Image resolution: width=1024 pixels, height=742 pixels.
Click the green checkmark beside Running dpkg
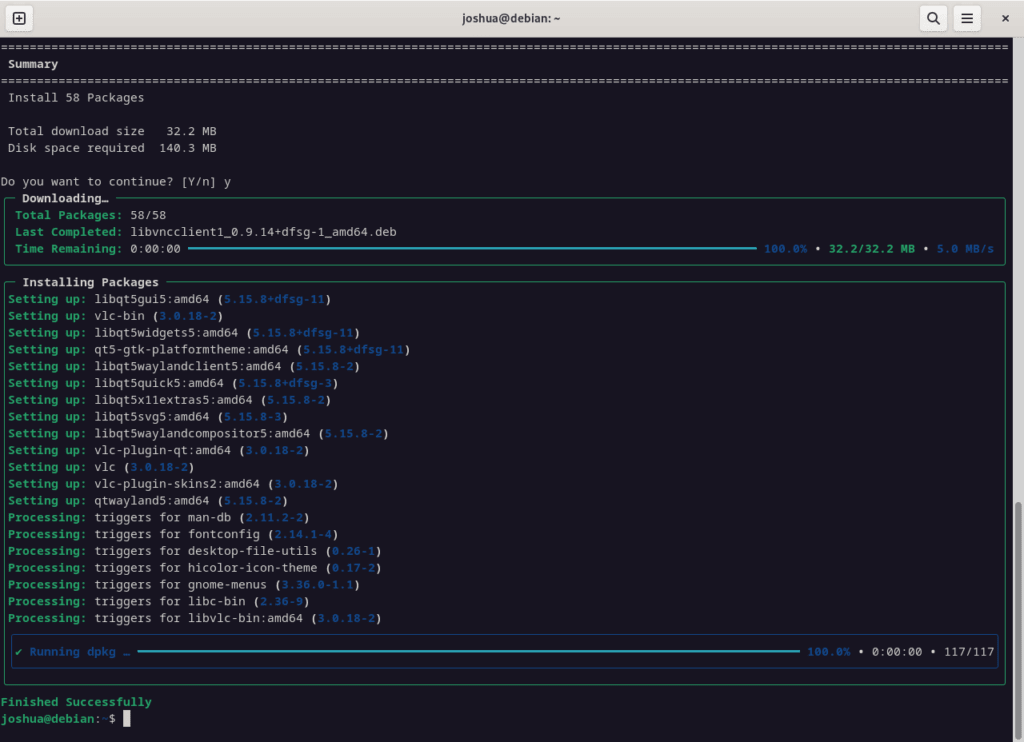[17, 651]
